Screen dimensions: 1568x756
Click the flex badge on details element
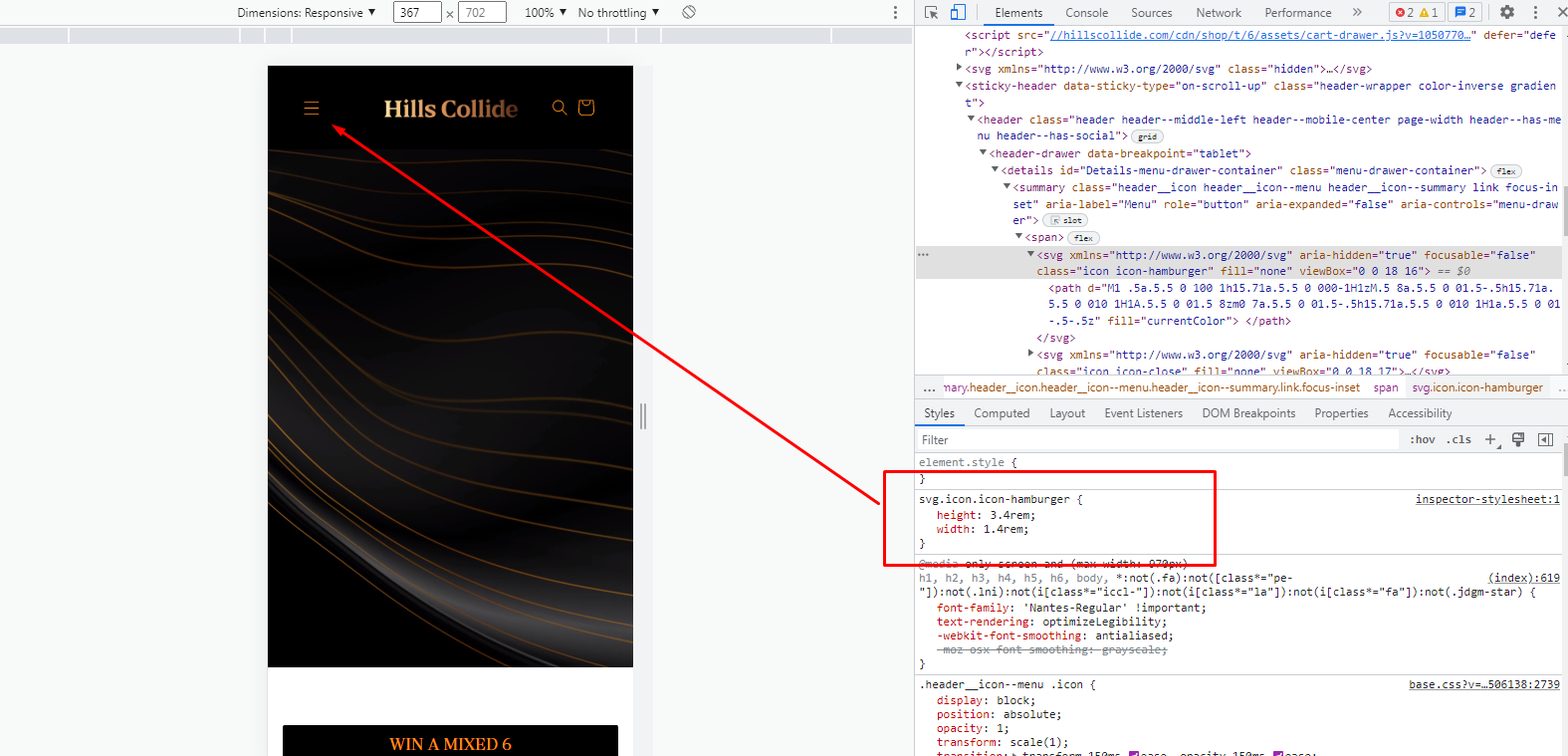point(1506,171)
